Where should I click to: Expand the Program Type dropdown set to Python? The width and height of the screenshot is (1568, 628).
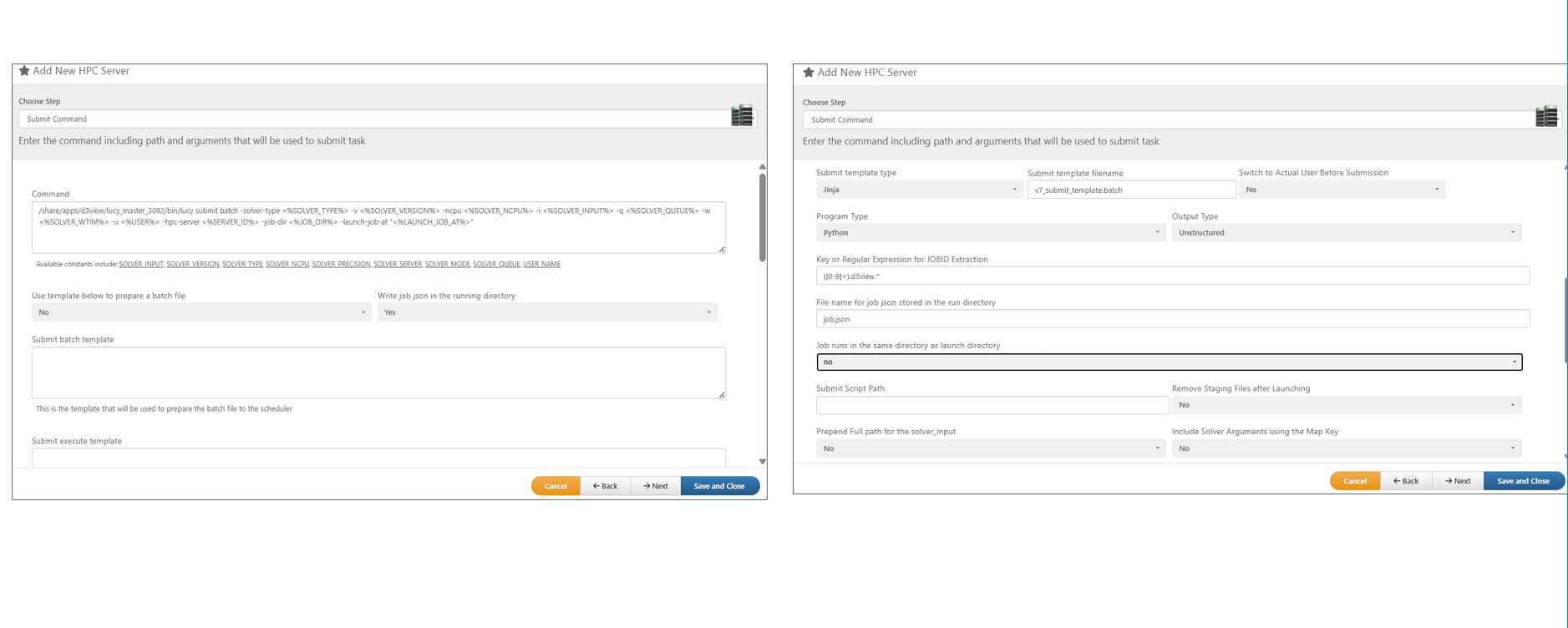990,233
